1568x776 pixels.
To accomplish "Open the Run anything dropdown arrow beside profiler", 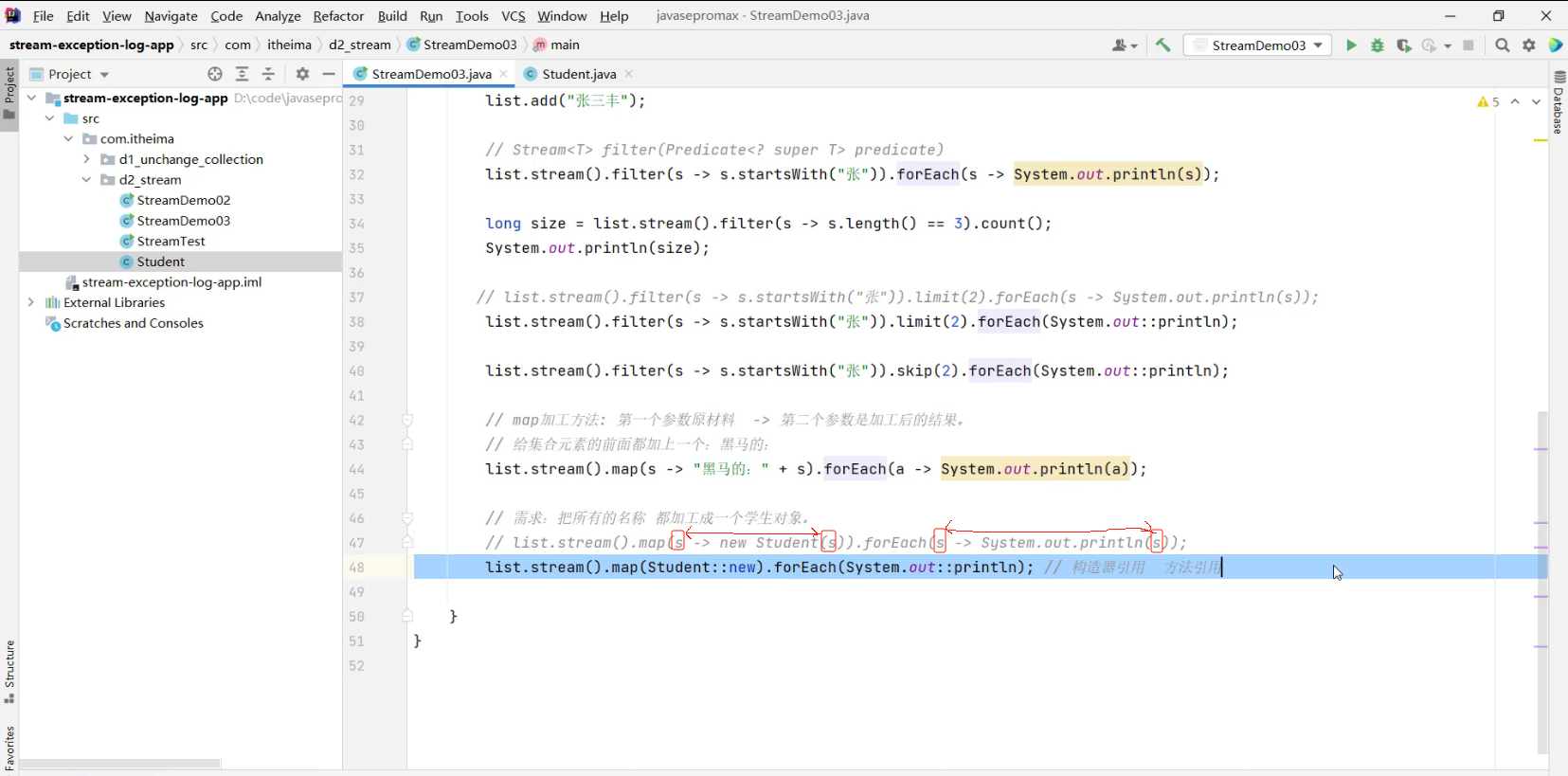I will click(x=1448, y=45).
